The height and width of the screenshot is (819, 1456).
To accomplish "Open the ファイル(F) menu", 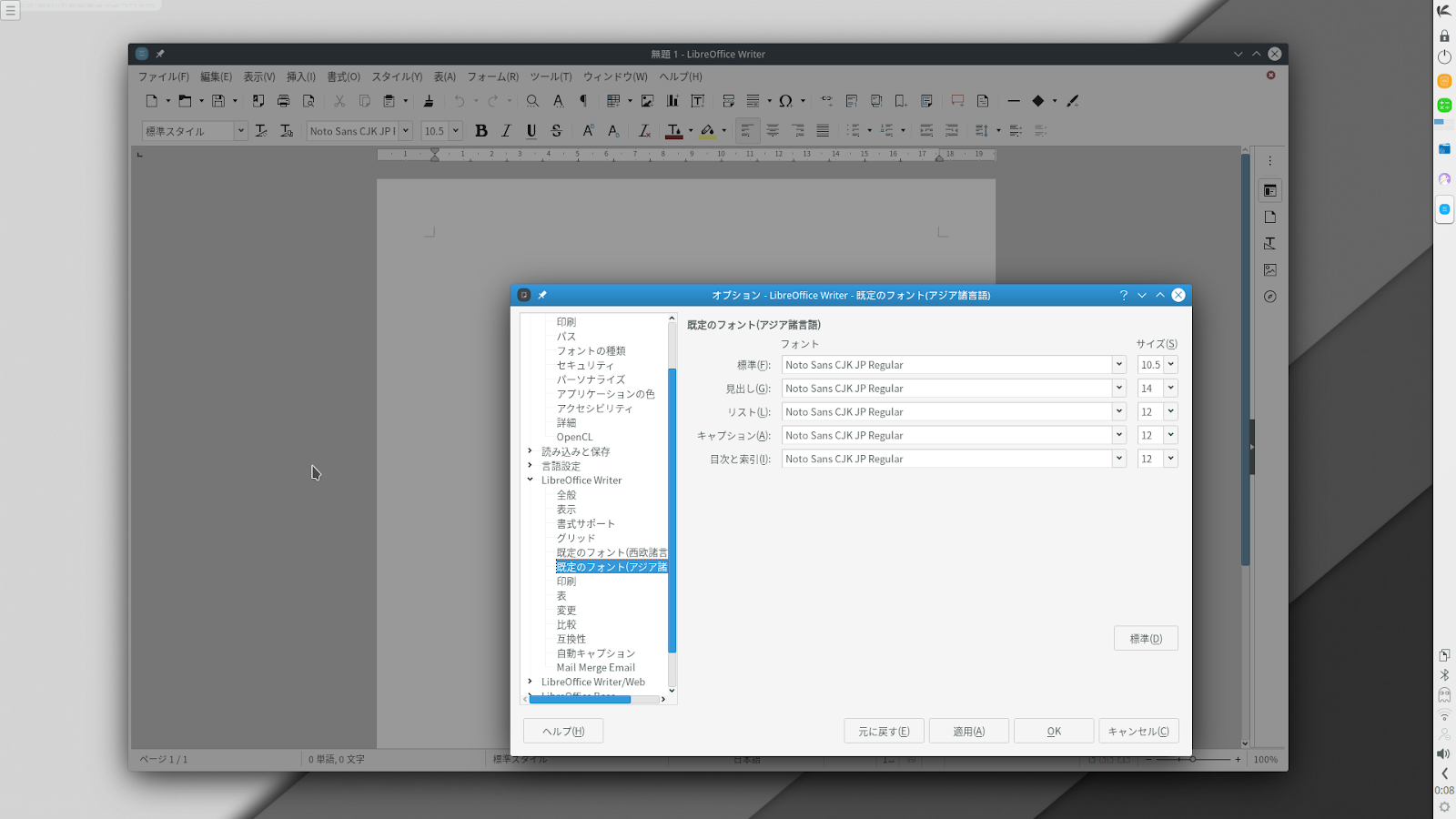I will pyautogui.click(x=164, y=77).
